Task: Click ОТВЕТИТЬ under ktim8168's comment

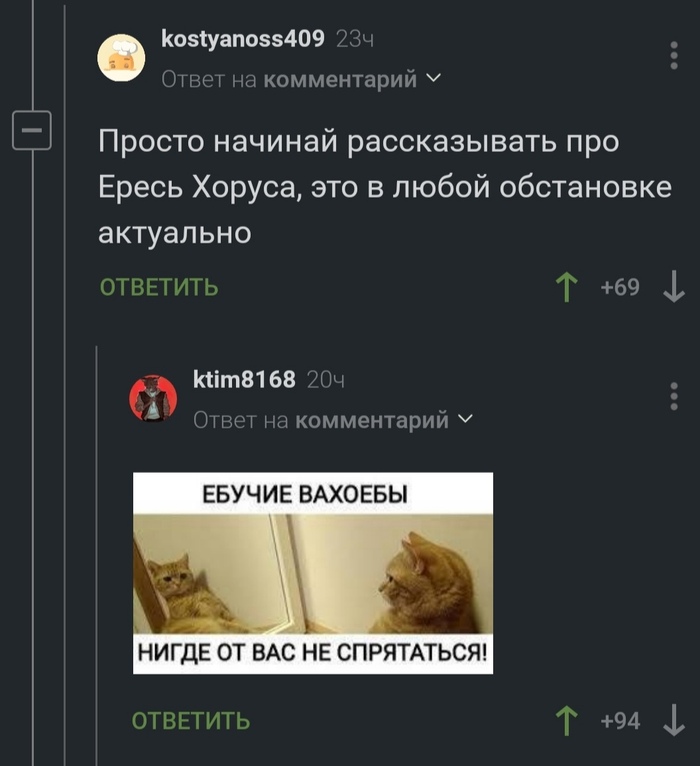Action: coord(191,721)
